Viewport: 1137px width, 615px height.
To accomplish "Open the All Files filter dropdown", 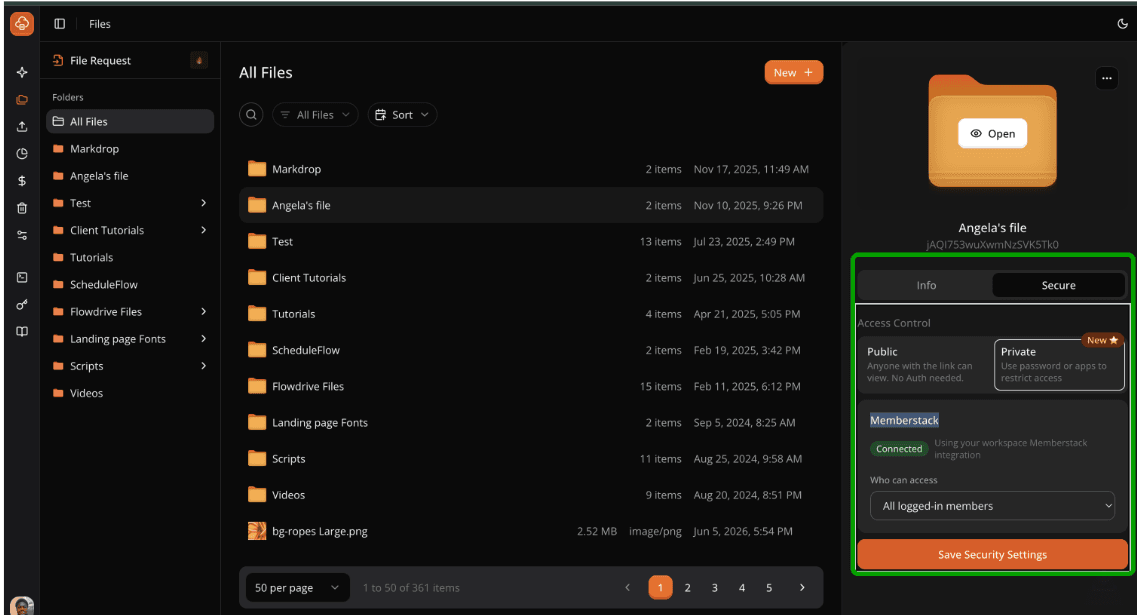I will pos(315,115).
